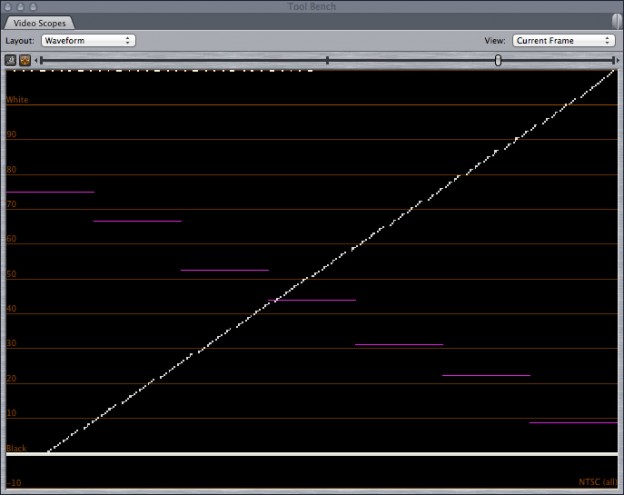Toggle the white trace brightness button
Screen dimensions: 624x495
point(11,60)
